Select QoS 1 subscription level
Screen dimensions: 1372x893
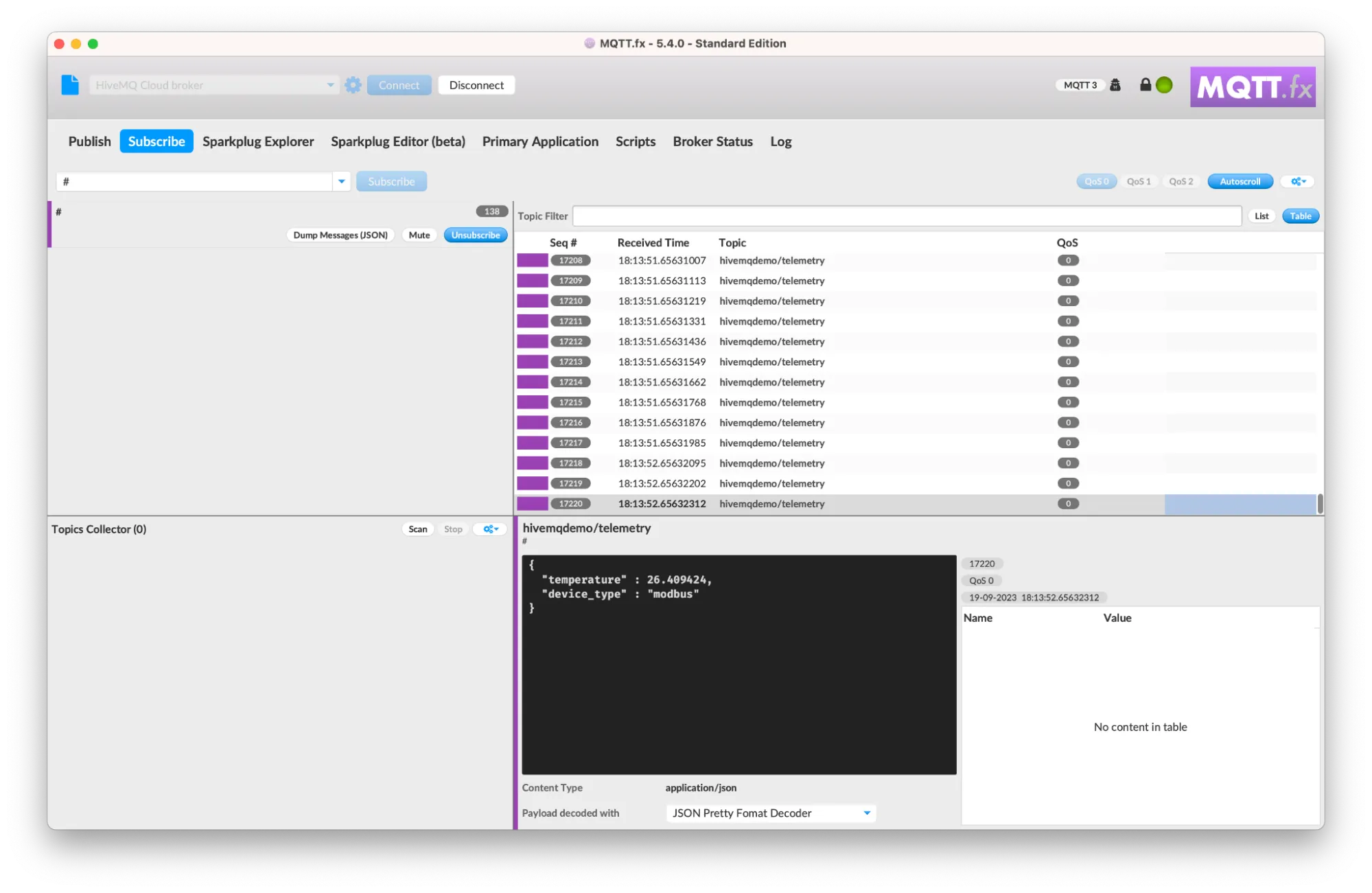pyautogui.click(x=1139, y=181)
